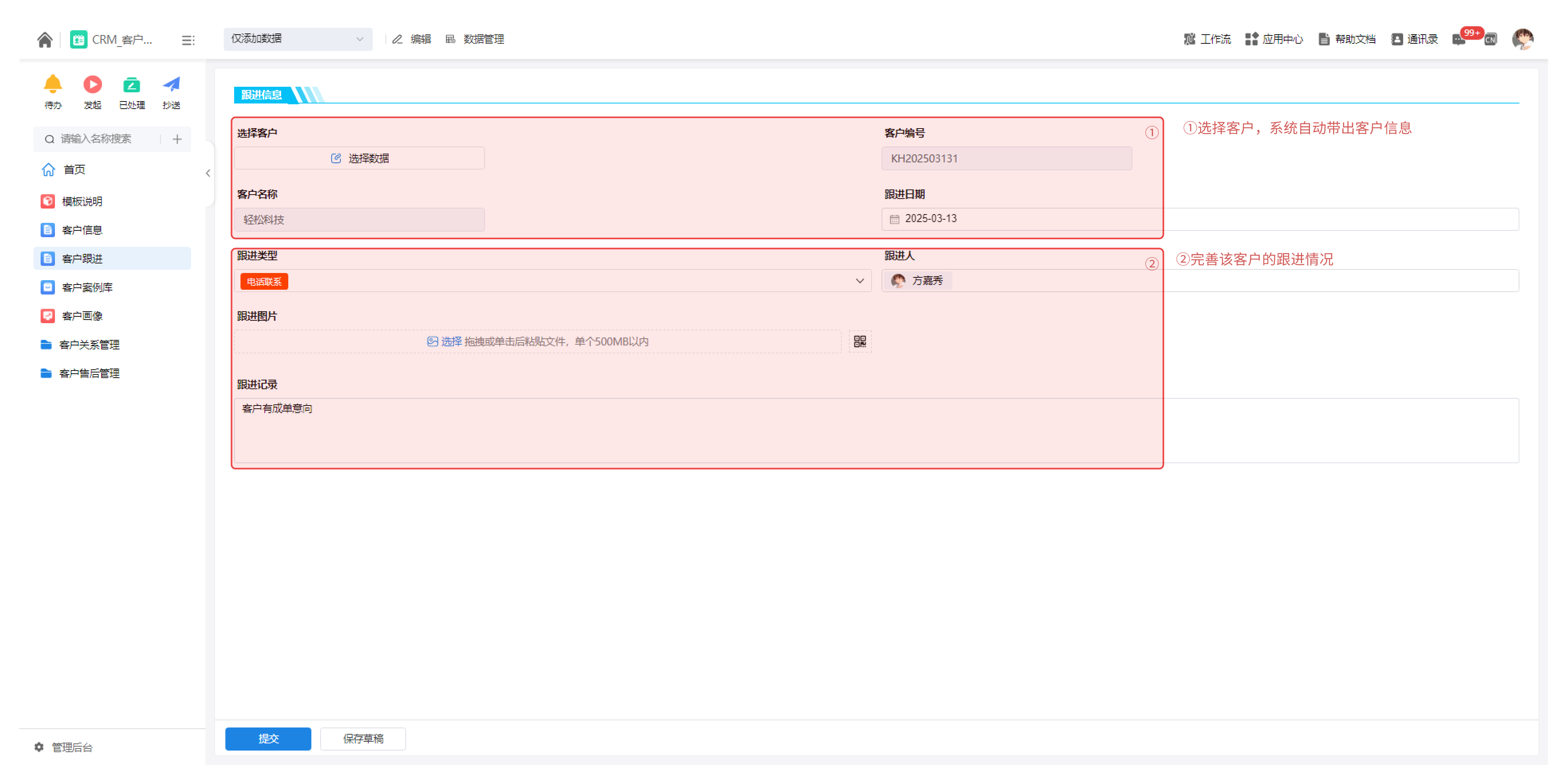Collapse the left sidebar with arrow
1568x784 pixels.
pos(208,174)
